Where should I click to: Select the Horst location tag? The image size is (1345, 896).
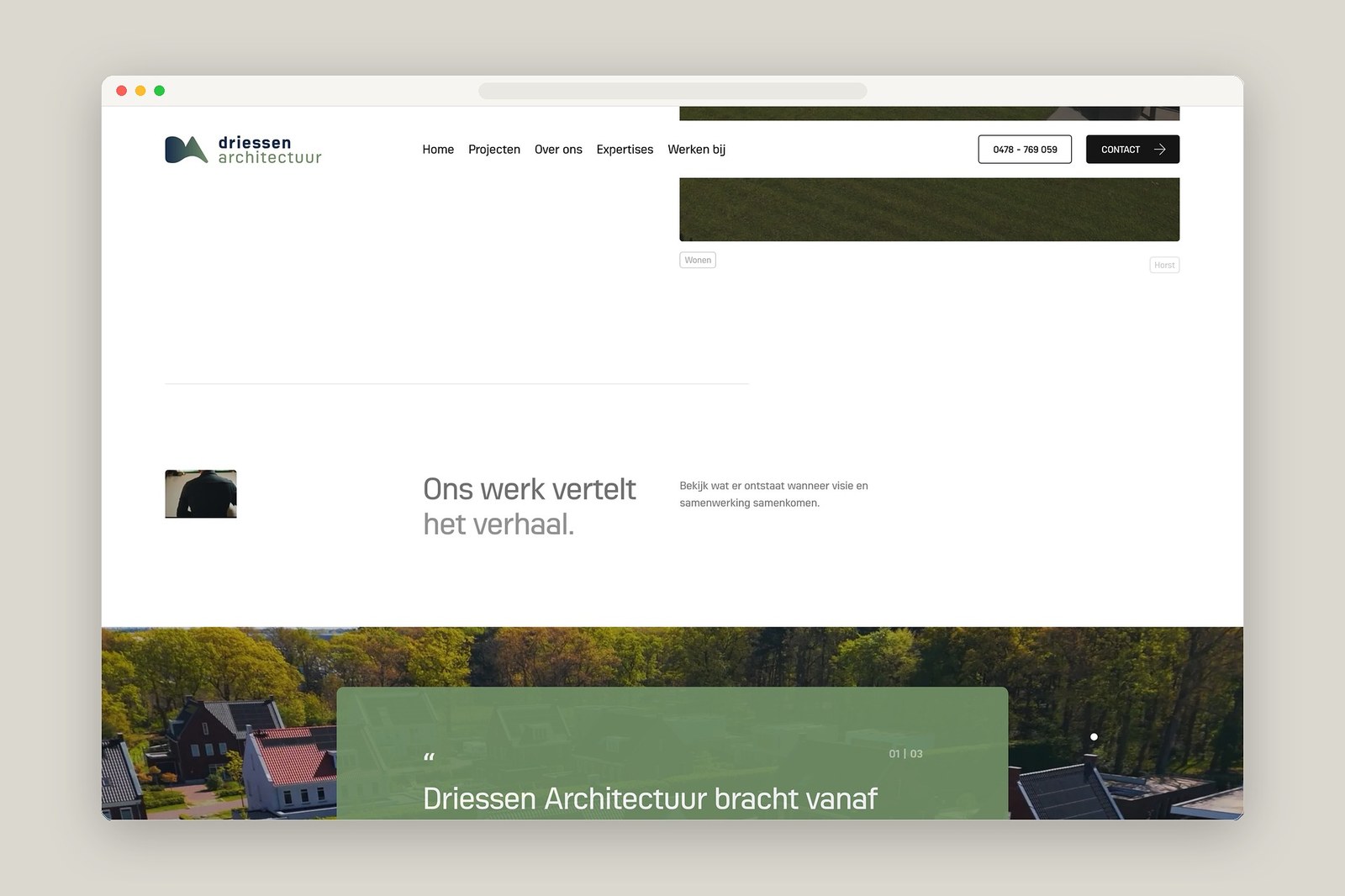pyautogui.click(x=1164, y=265)
